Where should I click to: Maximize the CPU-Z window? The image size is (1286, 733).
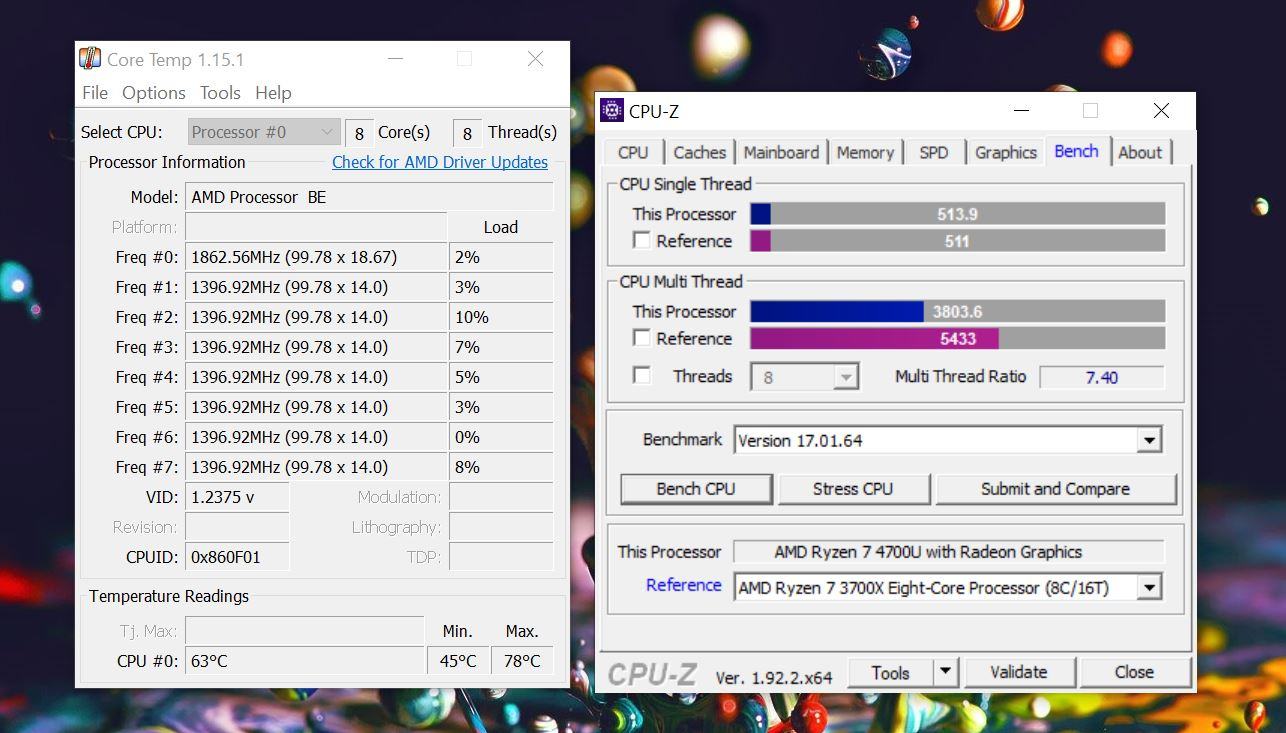(x=1090, y=110)
